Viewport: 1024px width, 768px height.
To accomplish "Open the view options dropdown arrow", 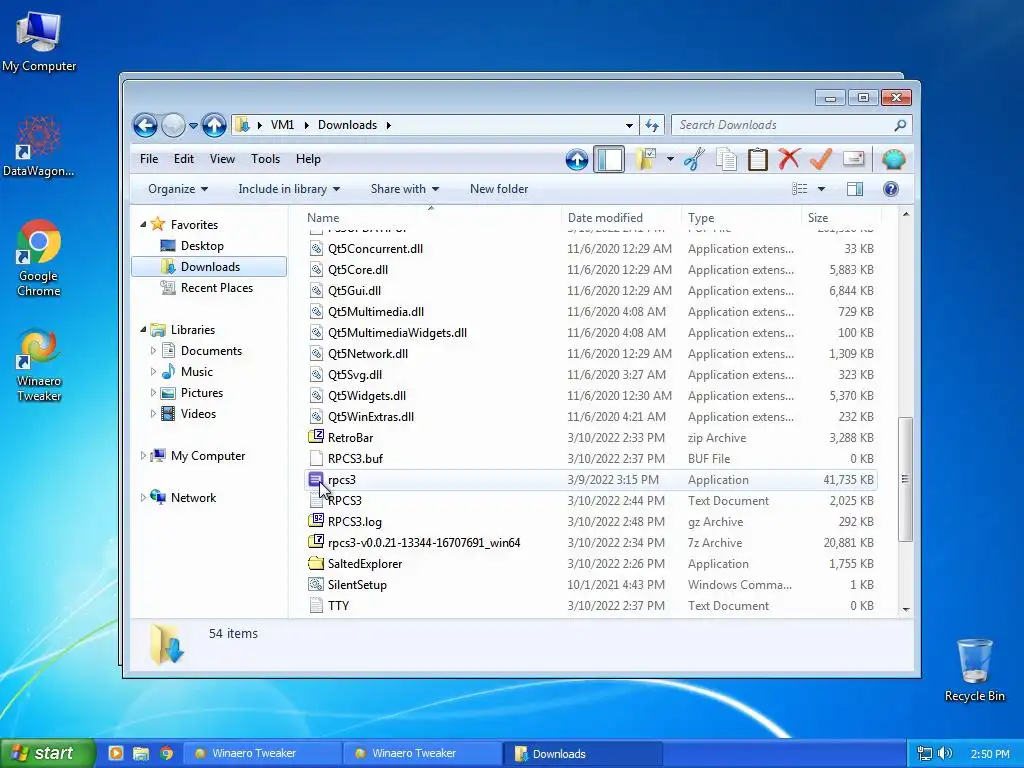I will [822, 189].
